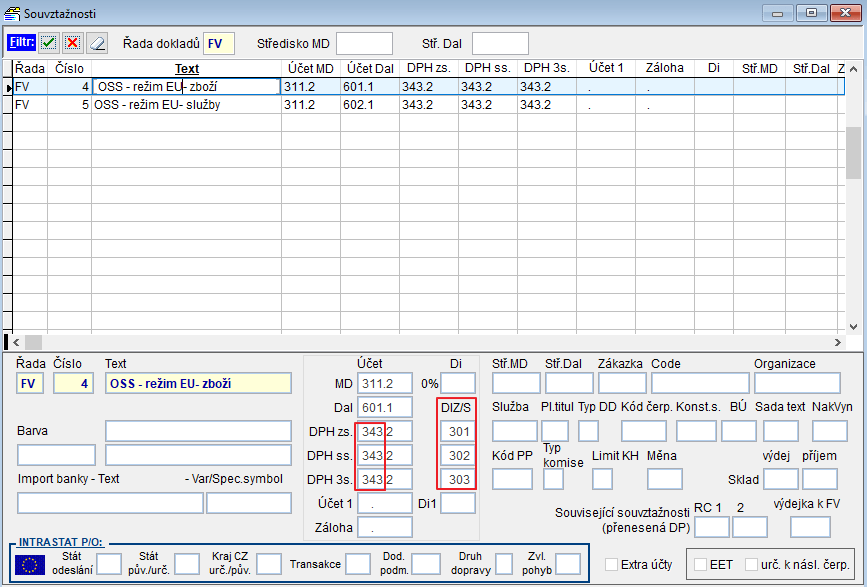Click the 602.1 cell in the grid
This screenshot has height=587, width=867.
(x=369, y=104)
